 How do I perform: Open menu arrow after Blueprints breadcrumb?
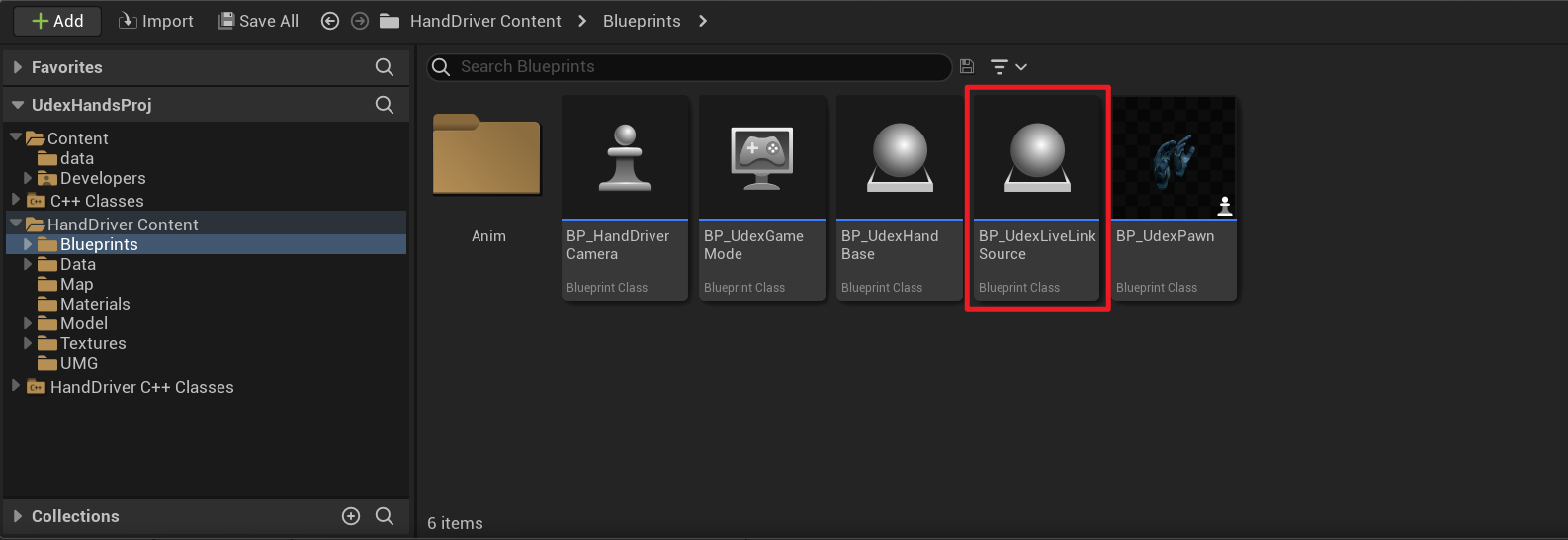coord(703,21)
